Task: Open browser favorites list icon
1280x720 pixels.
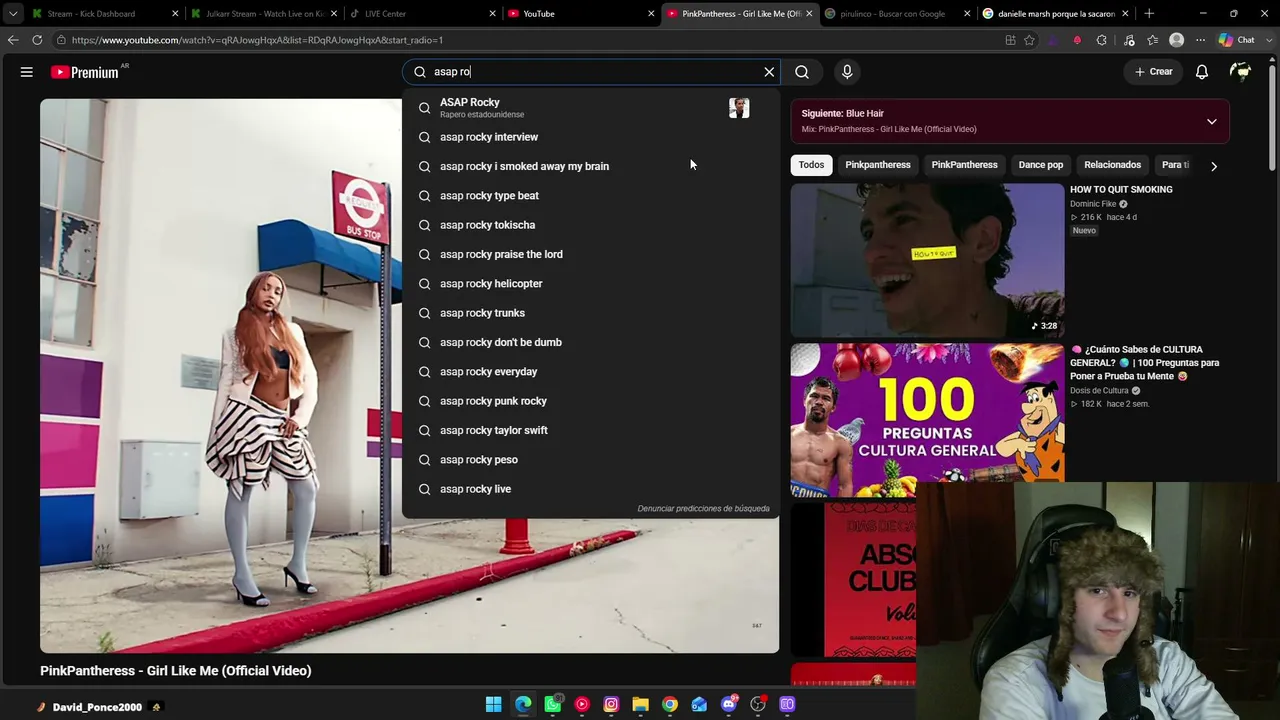Action: [1153, 40]
